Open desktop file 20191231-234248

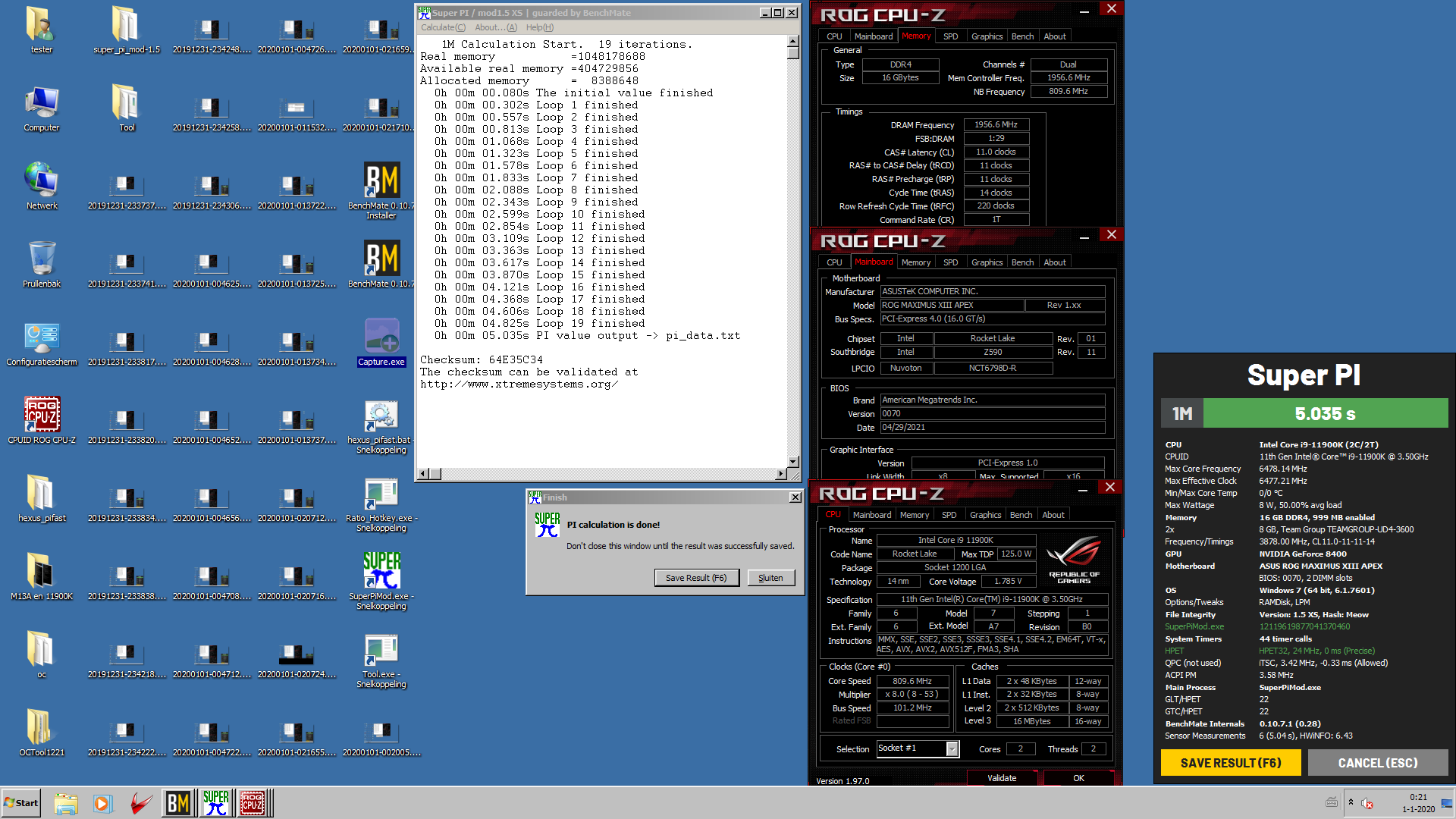click(x=212, y=36)
